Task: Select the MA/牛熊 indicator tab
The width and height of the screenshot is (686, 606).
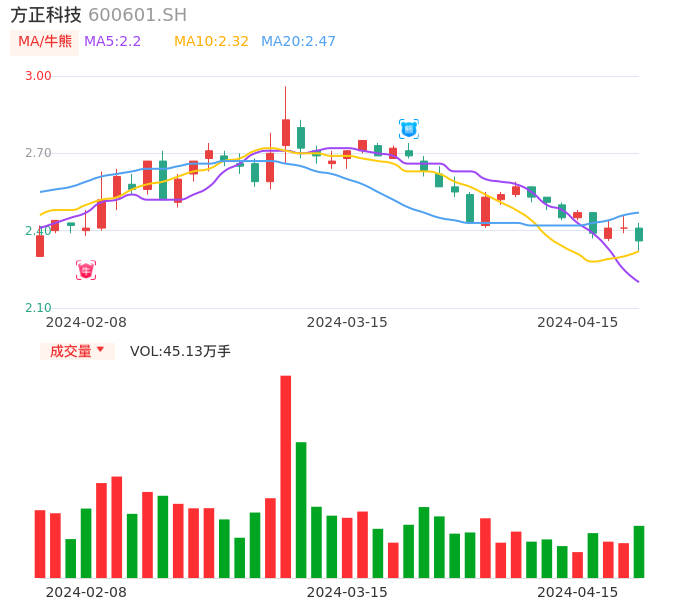Action: (45, 42)
